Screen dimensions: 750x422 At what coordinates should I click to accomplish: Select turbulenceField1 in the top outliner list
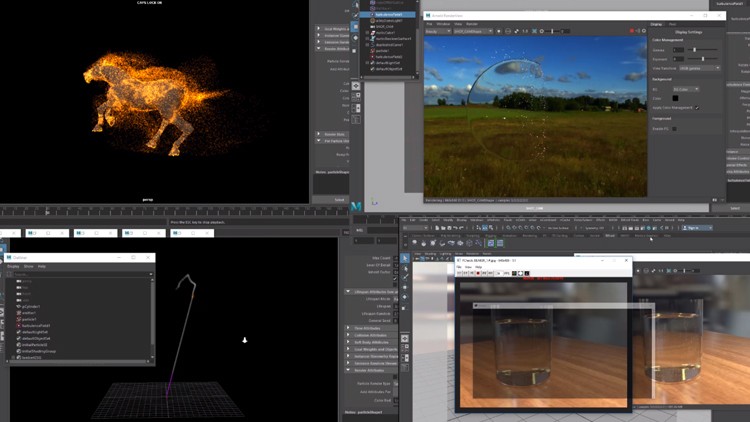[388, 15]
